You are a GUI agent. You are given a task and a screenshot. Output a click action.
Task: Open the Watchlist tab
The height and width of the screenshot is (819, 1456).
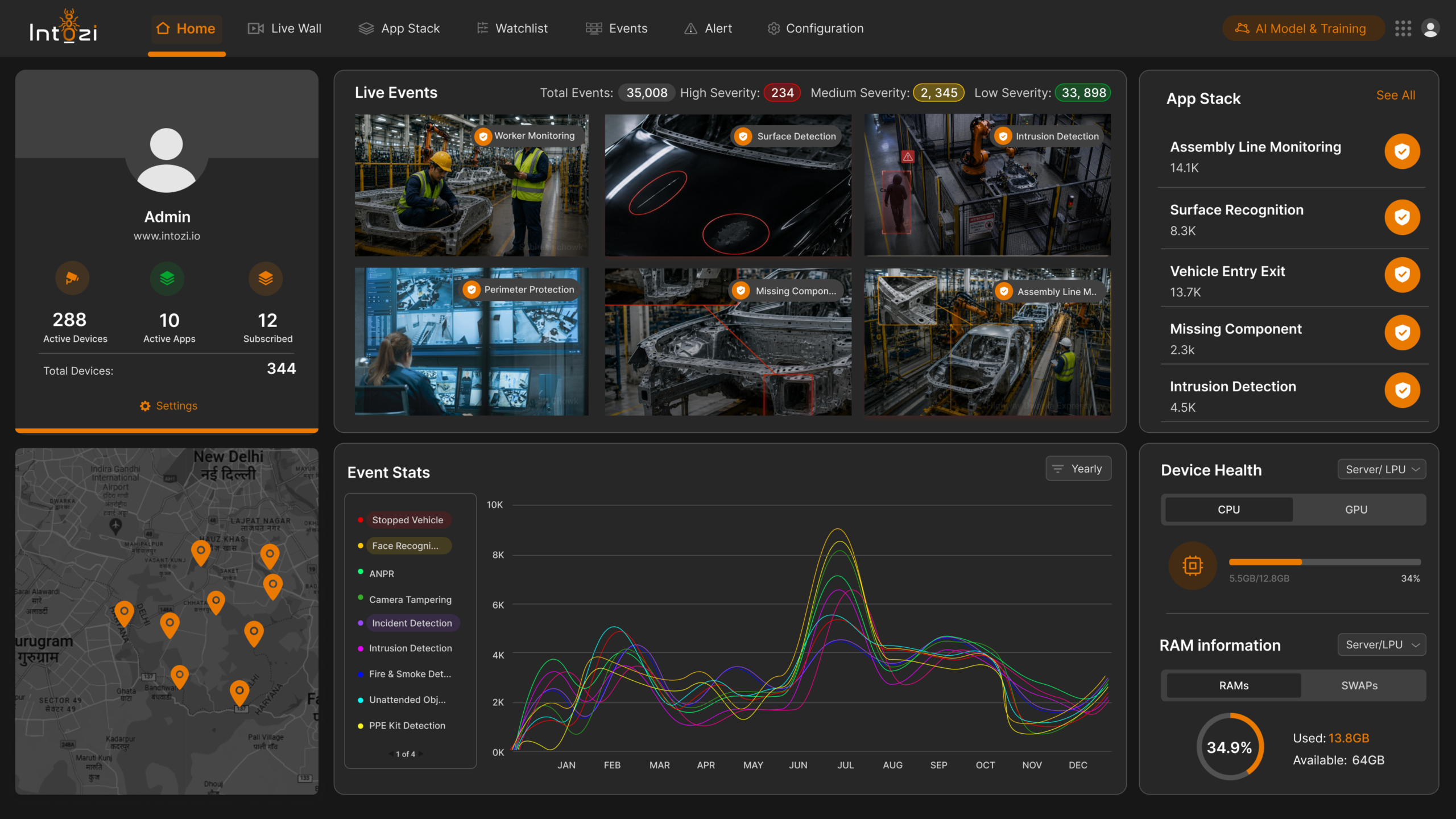point(512,28)
